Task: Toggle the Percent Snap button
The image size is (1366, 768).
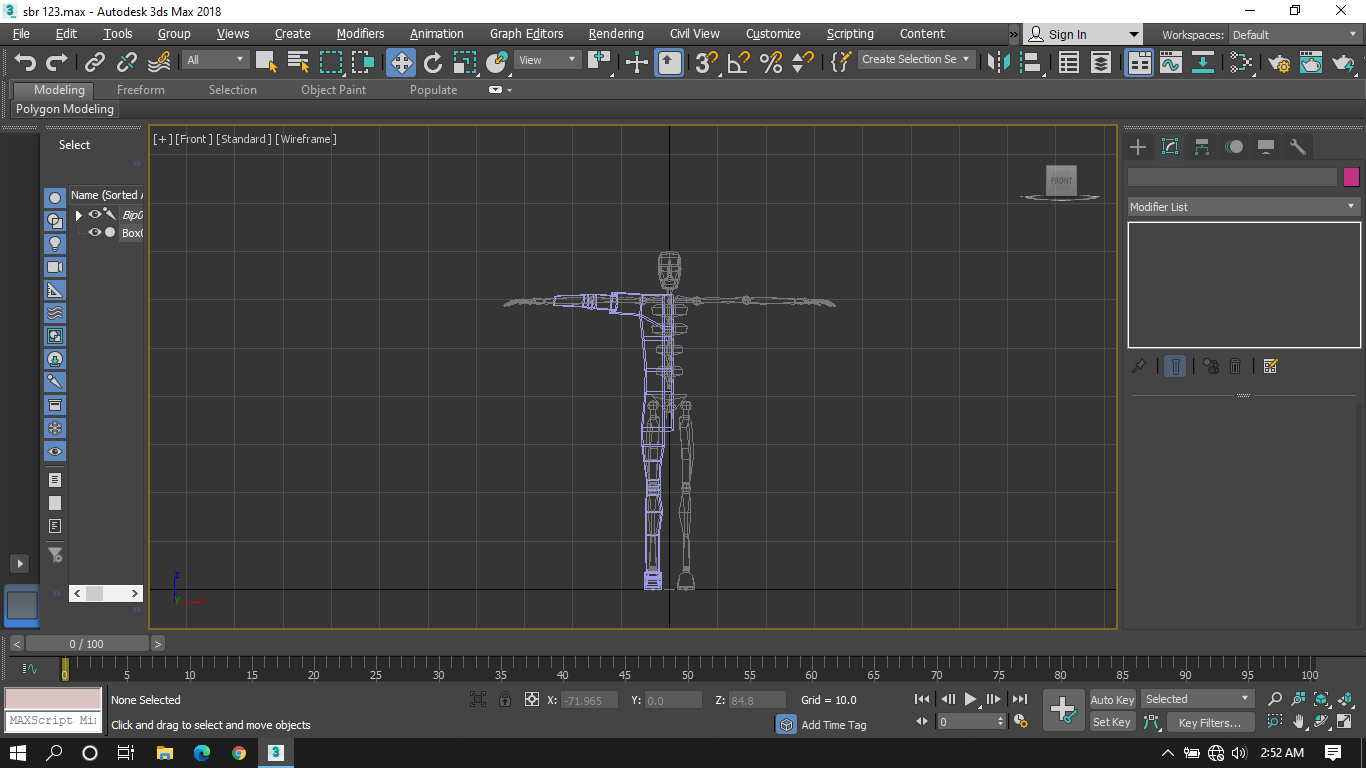Action: [770, 63]
